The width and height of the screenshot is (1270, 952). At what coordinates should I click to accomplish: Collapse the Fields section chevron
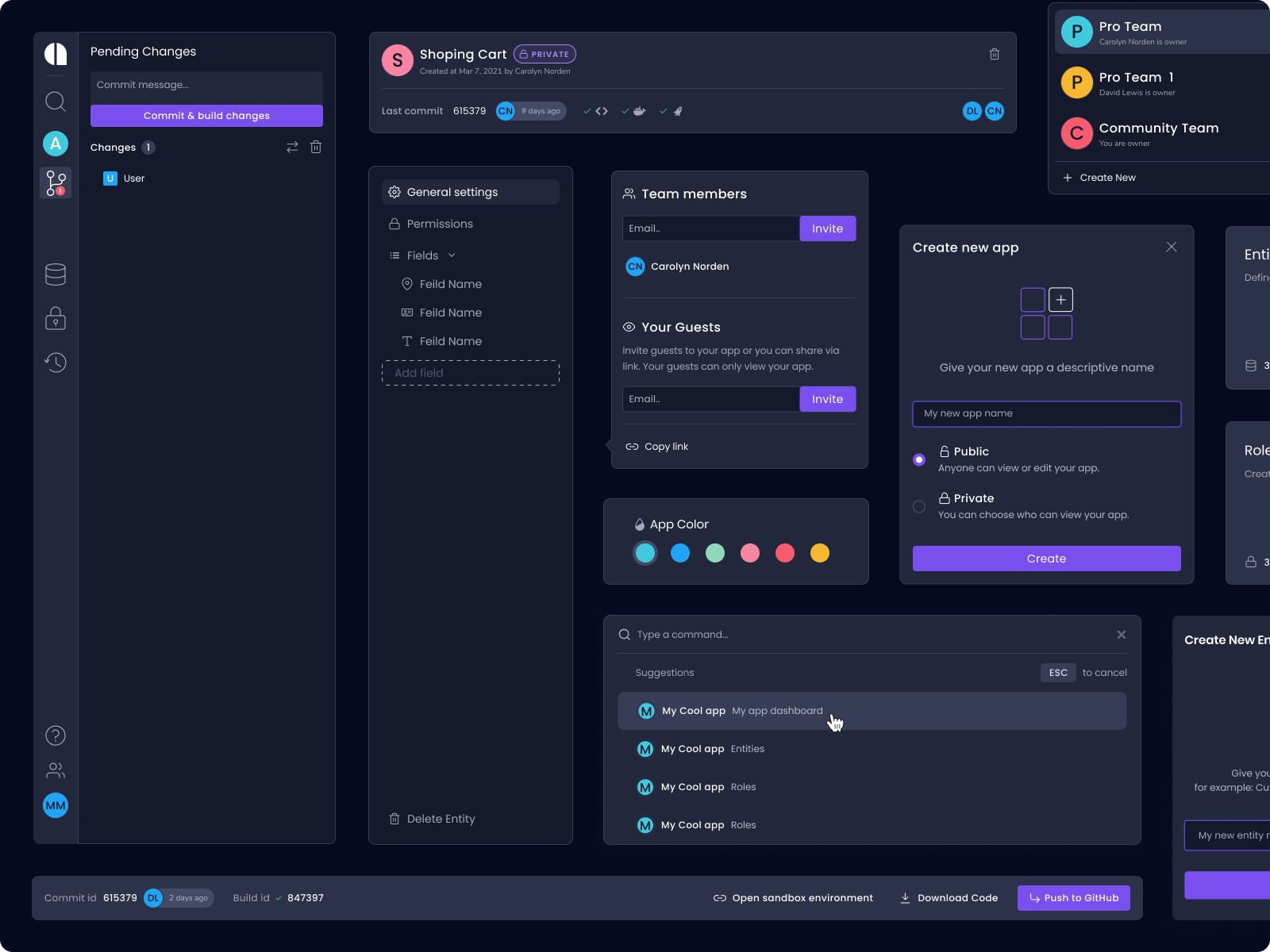click(x=452, y=255)
